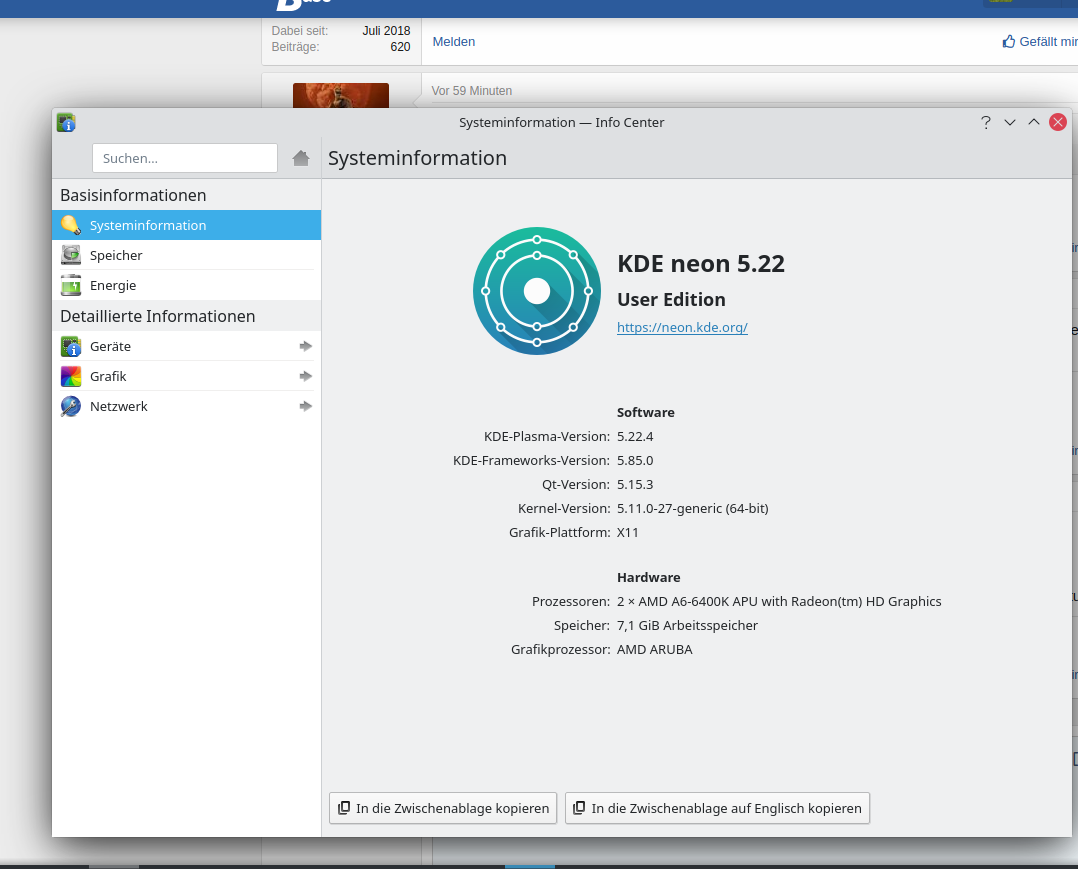Click the KDE-Plasma-Version value 5.22.4

click(635, 437)
